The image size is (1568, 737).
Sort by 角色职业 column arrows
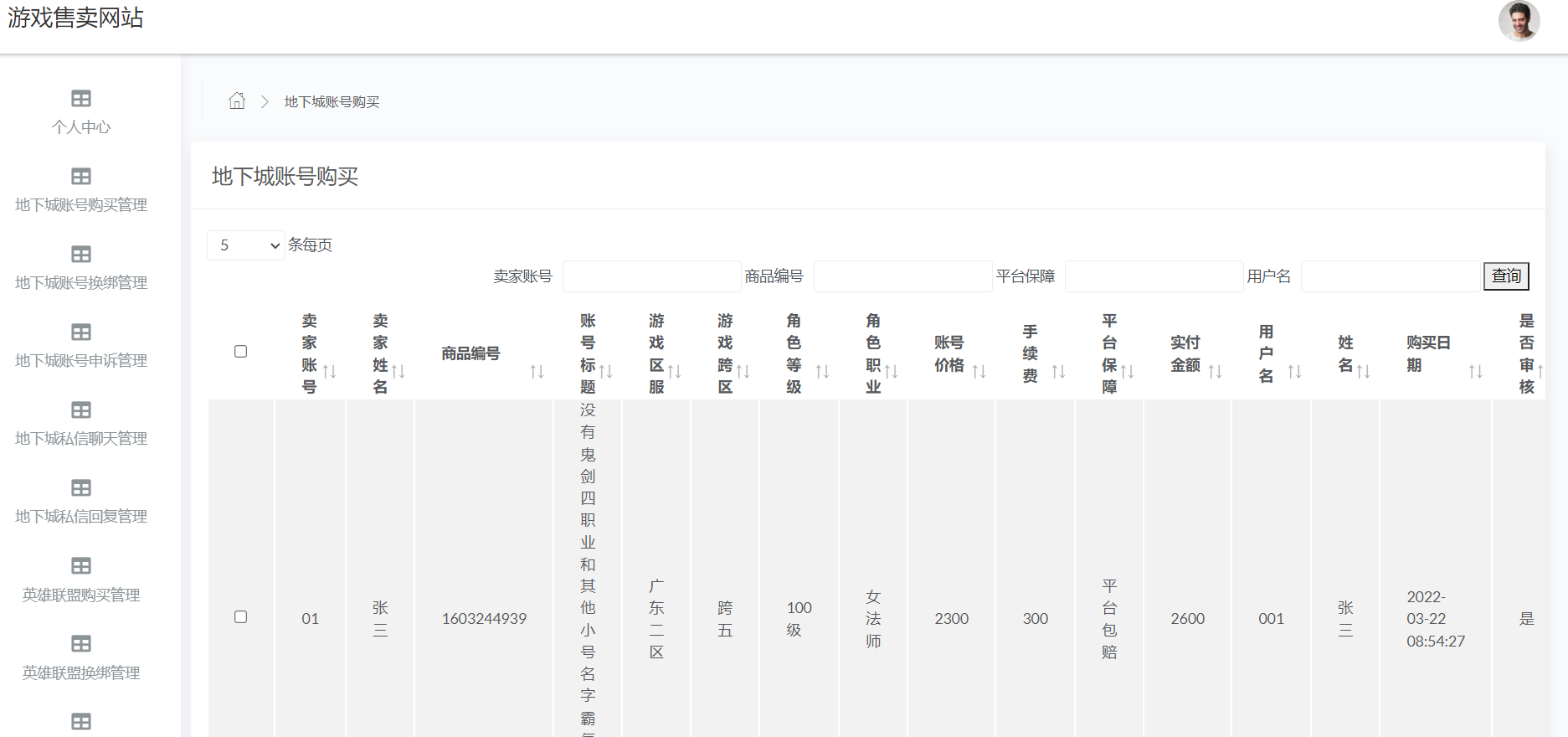pyautogui.click(x=892, y=371)
